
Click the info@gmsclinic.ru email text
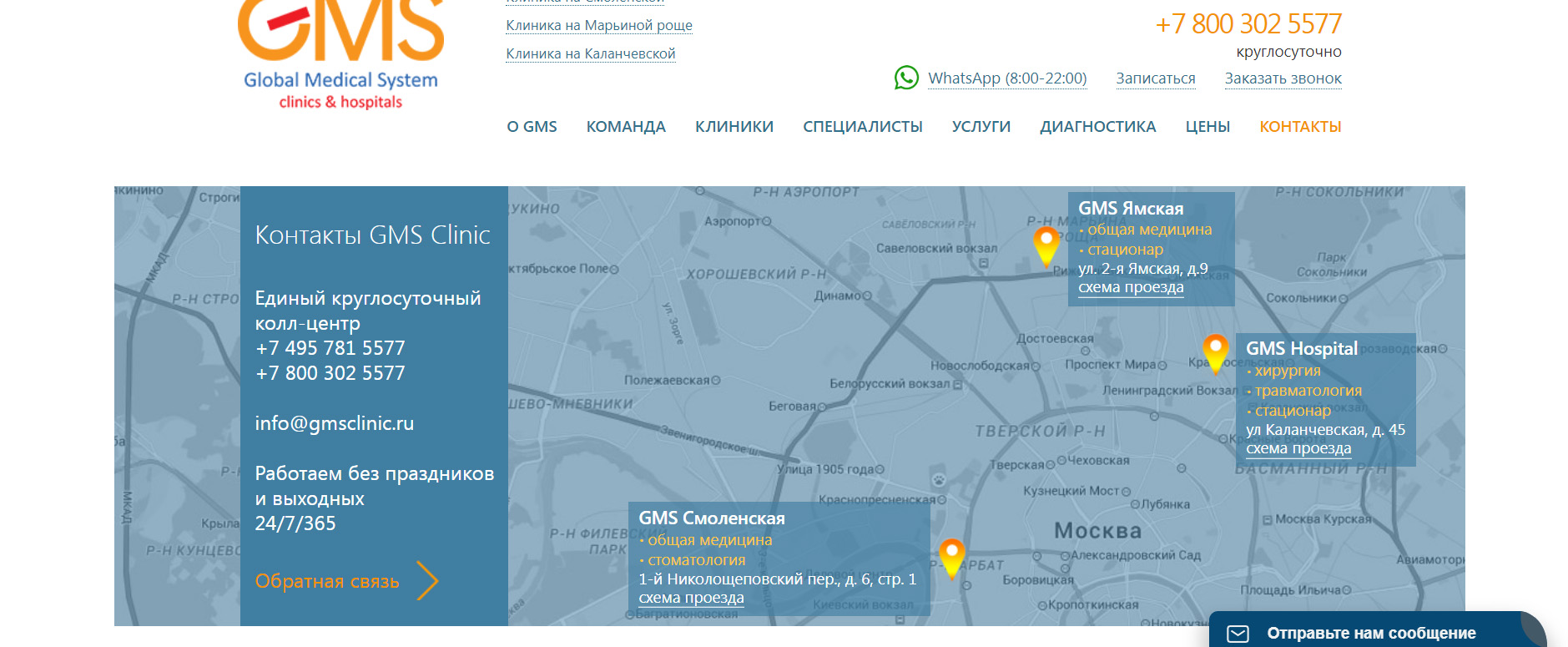[335, 423]
